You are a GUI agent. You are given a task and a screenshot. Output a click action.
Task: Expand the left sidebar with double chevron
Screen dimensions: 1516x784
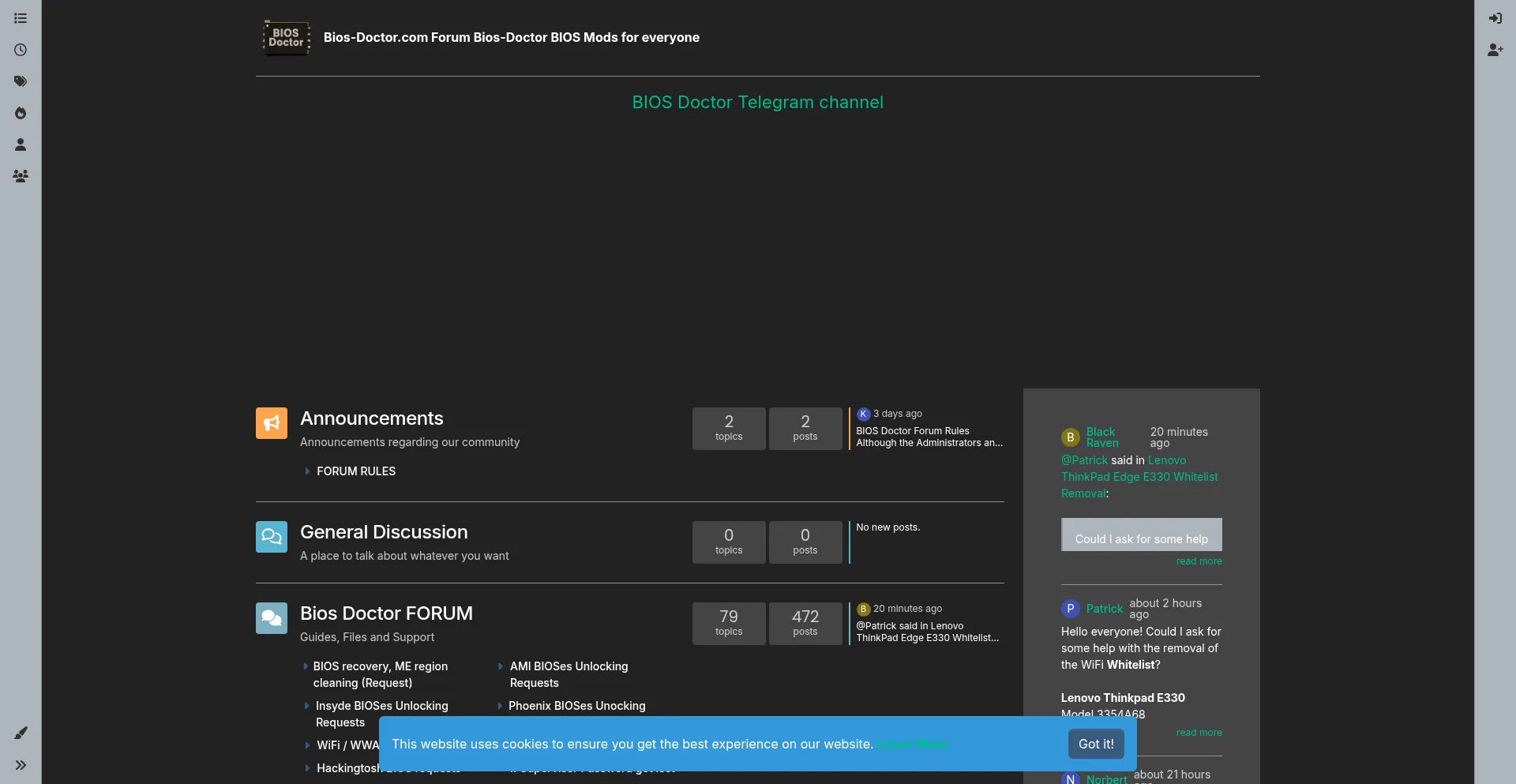coord(21,765)
